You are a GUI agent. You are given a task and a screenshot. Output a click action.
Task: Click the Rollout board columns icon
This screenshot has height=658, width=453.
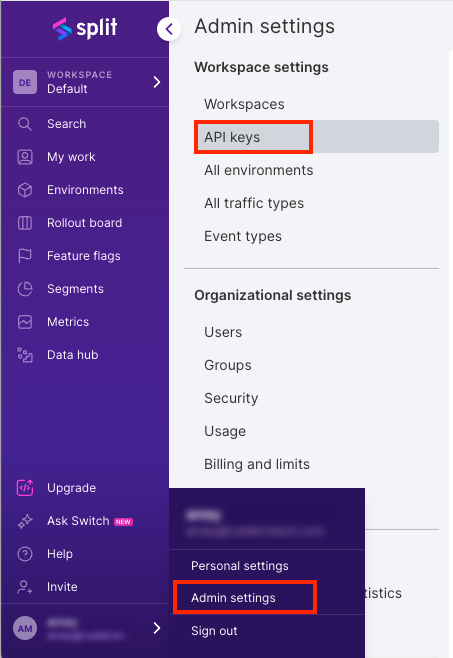pyautogui.click(x=25, y=223)
